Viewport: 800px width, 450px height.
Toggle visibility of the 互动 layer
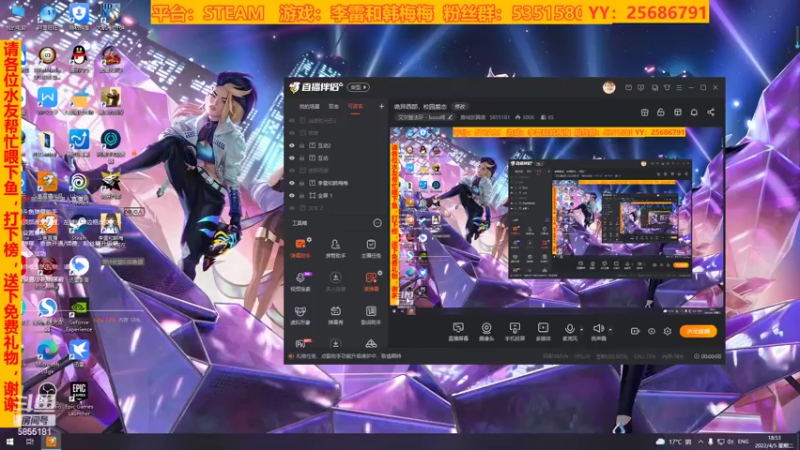pos(292,158)
